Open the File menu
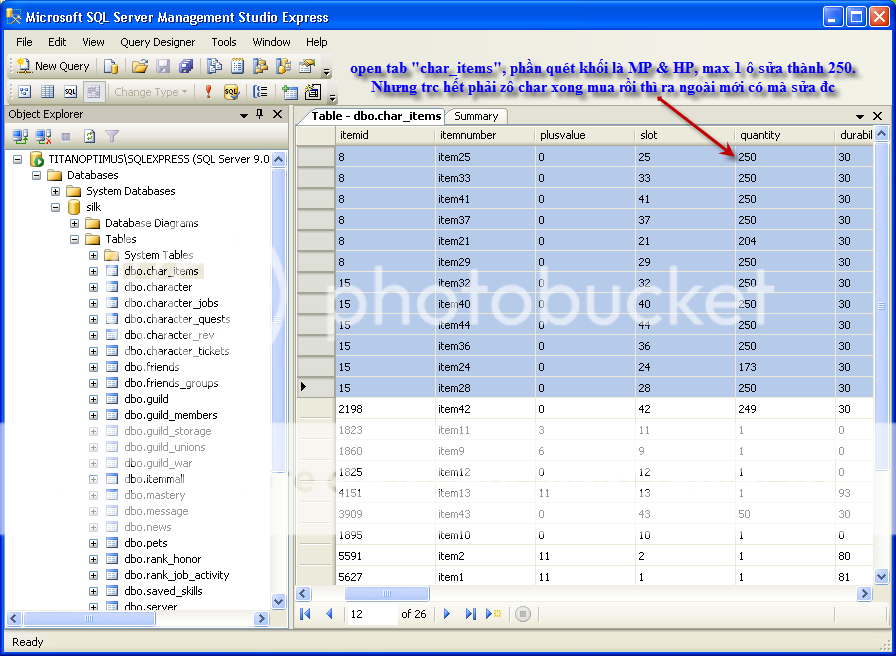896x656 pixels. (x=24, y=42)
